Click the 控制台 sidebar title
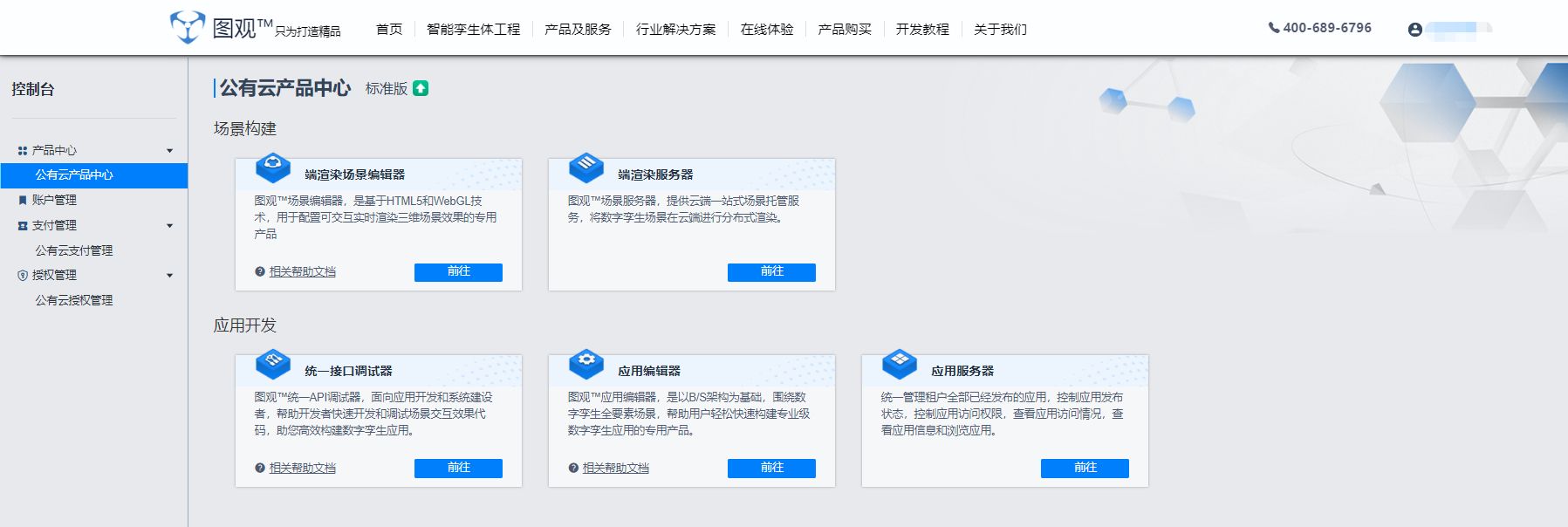This screenshot has width=1568, height=527. coord(33,89)
